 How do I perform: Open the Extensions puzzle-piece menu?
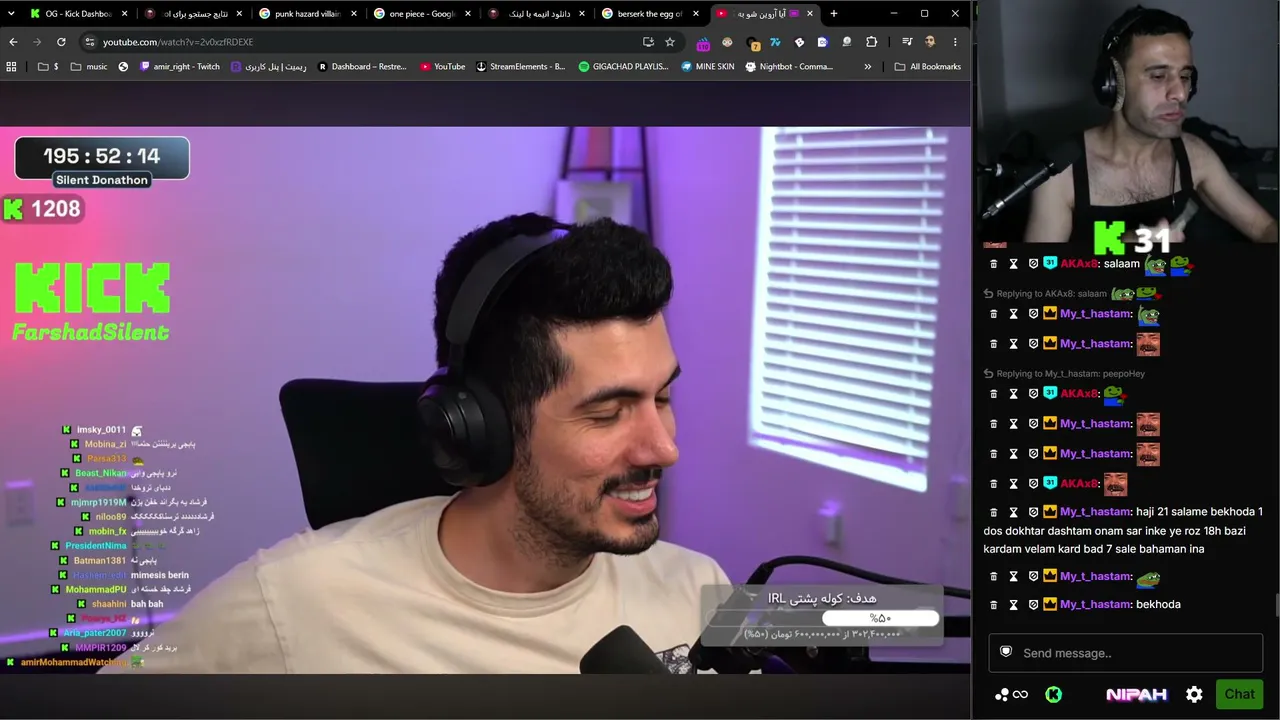pos(871,42)
